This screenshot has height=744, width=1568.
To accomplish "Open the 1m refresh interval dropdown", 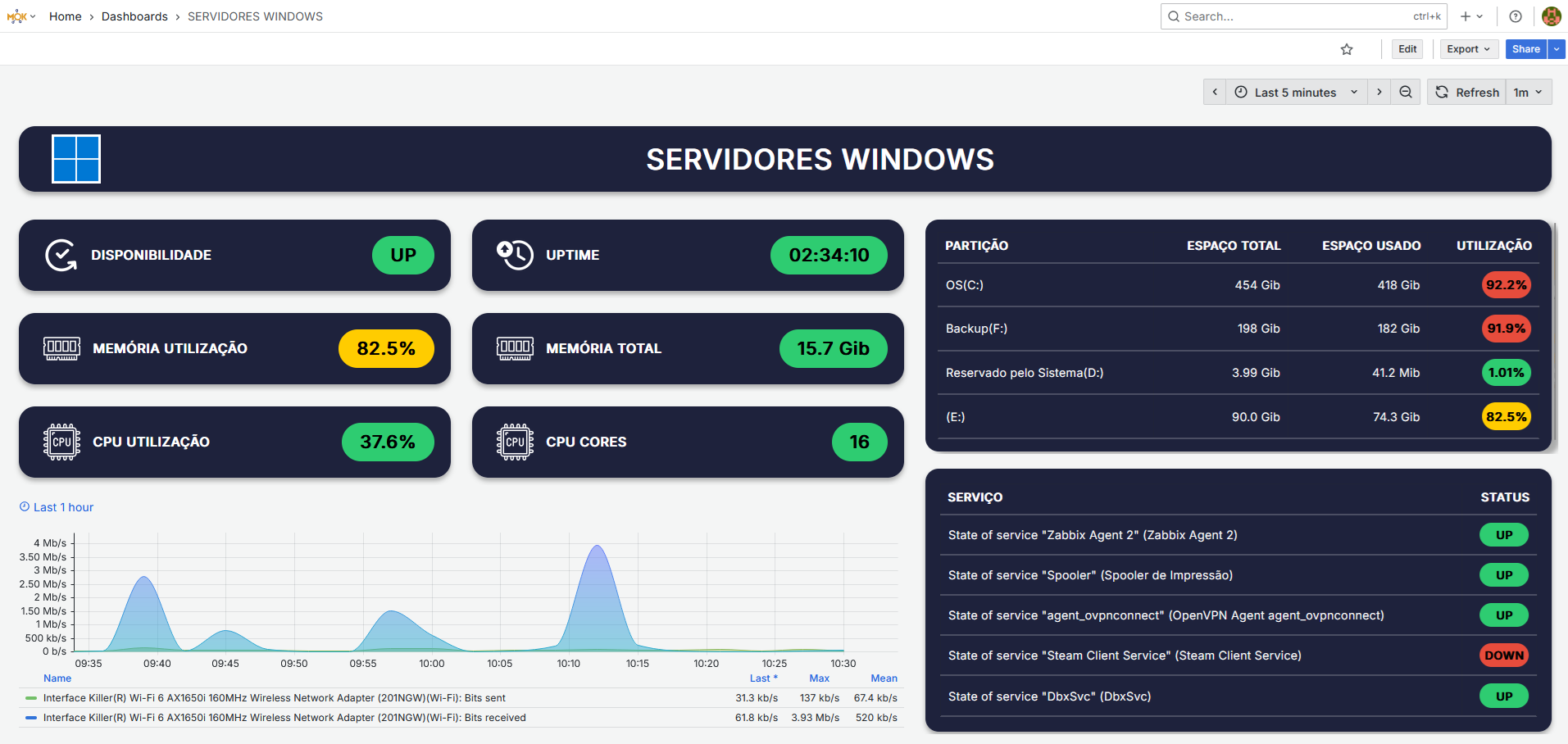I will pos(1528,92).
